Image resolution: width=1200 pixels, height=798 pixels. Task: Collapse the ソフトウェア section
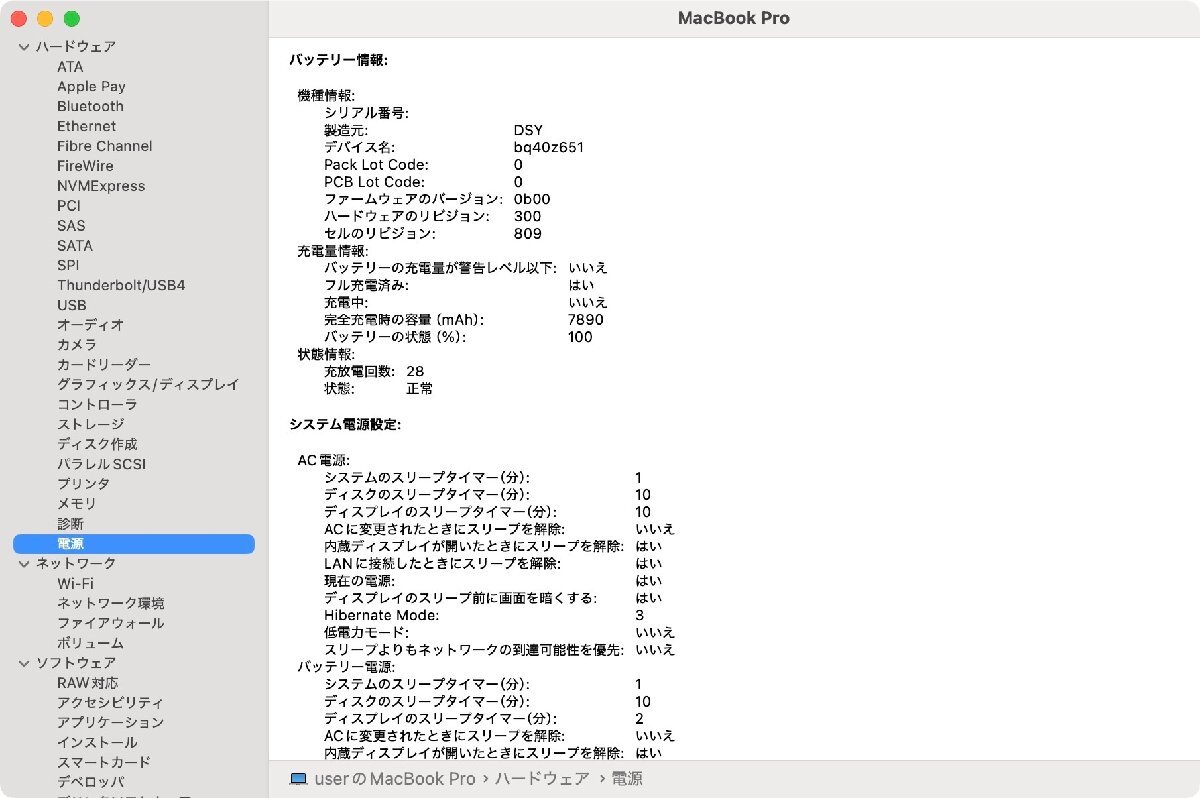(22, 662)
